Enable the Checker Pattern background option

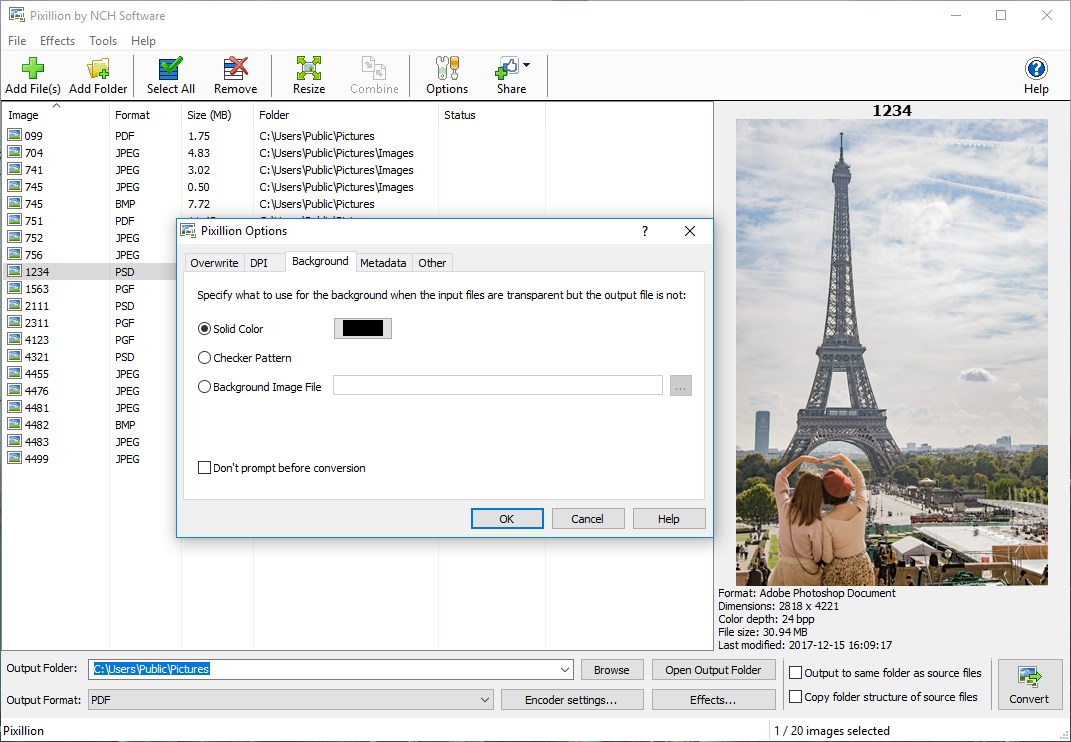[204, 357]
